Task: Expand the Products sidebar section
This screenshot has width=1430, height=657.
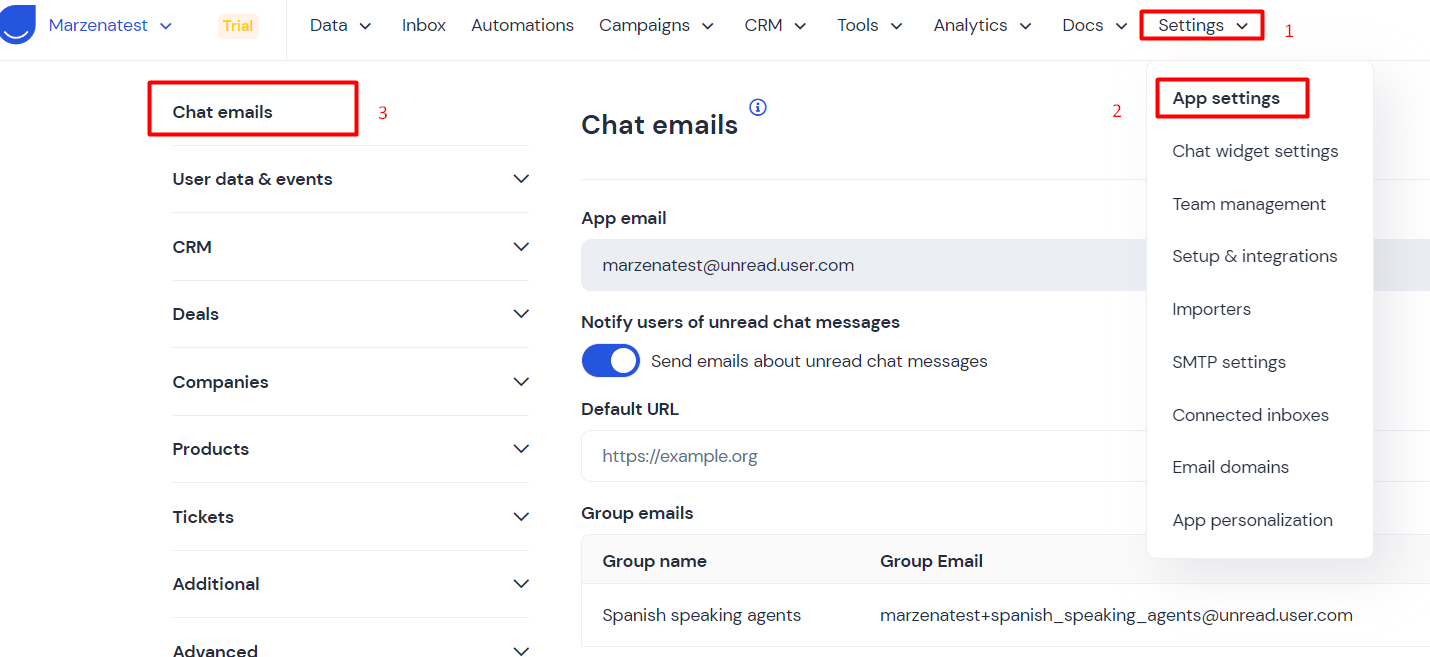Action: click(350, 449)
